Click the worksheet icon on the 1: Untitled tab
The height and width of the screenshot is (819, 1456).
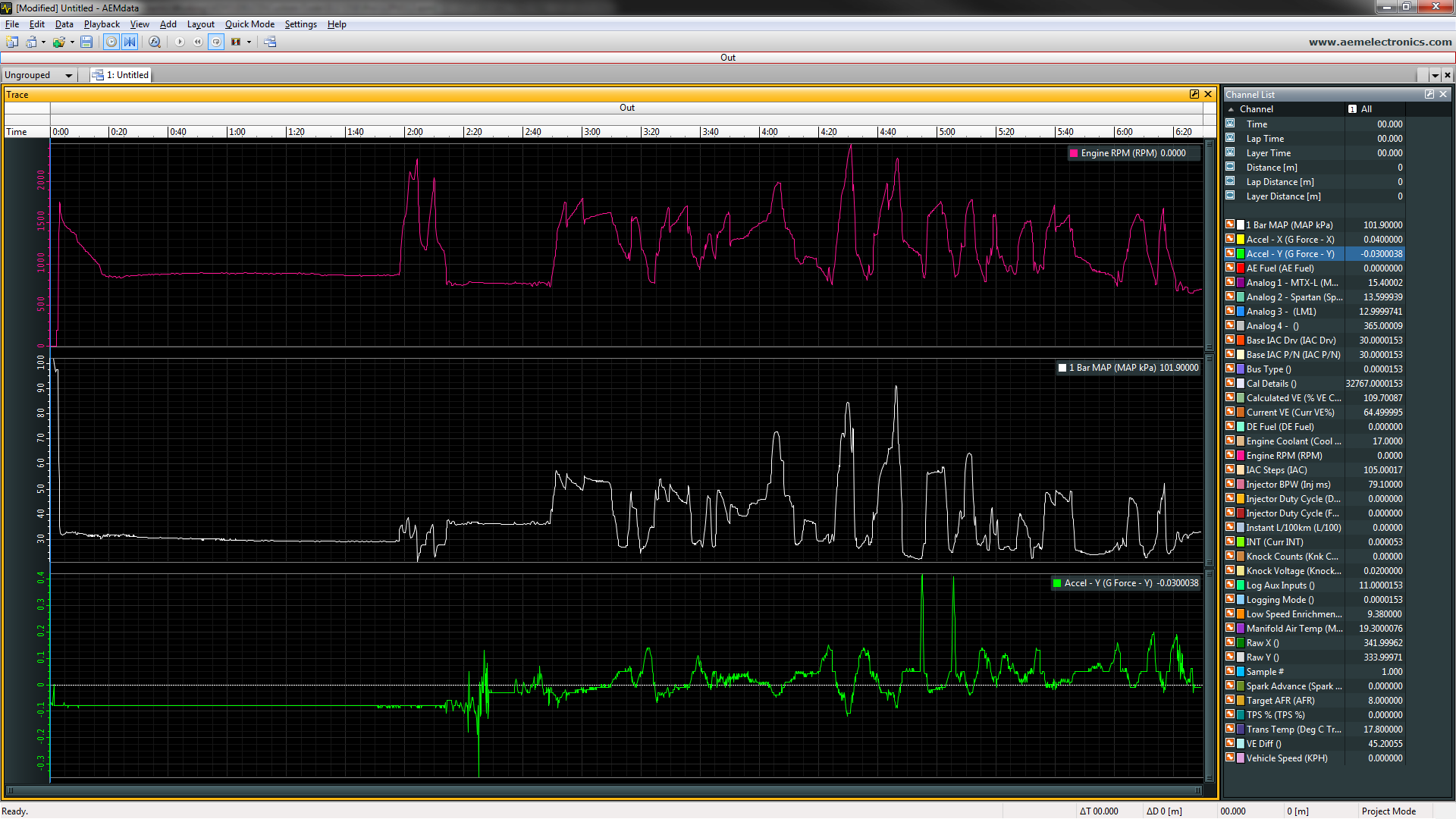click(x=98, y=74)
